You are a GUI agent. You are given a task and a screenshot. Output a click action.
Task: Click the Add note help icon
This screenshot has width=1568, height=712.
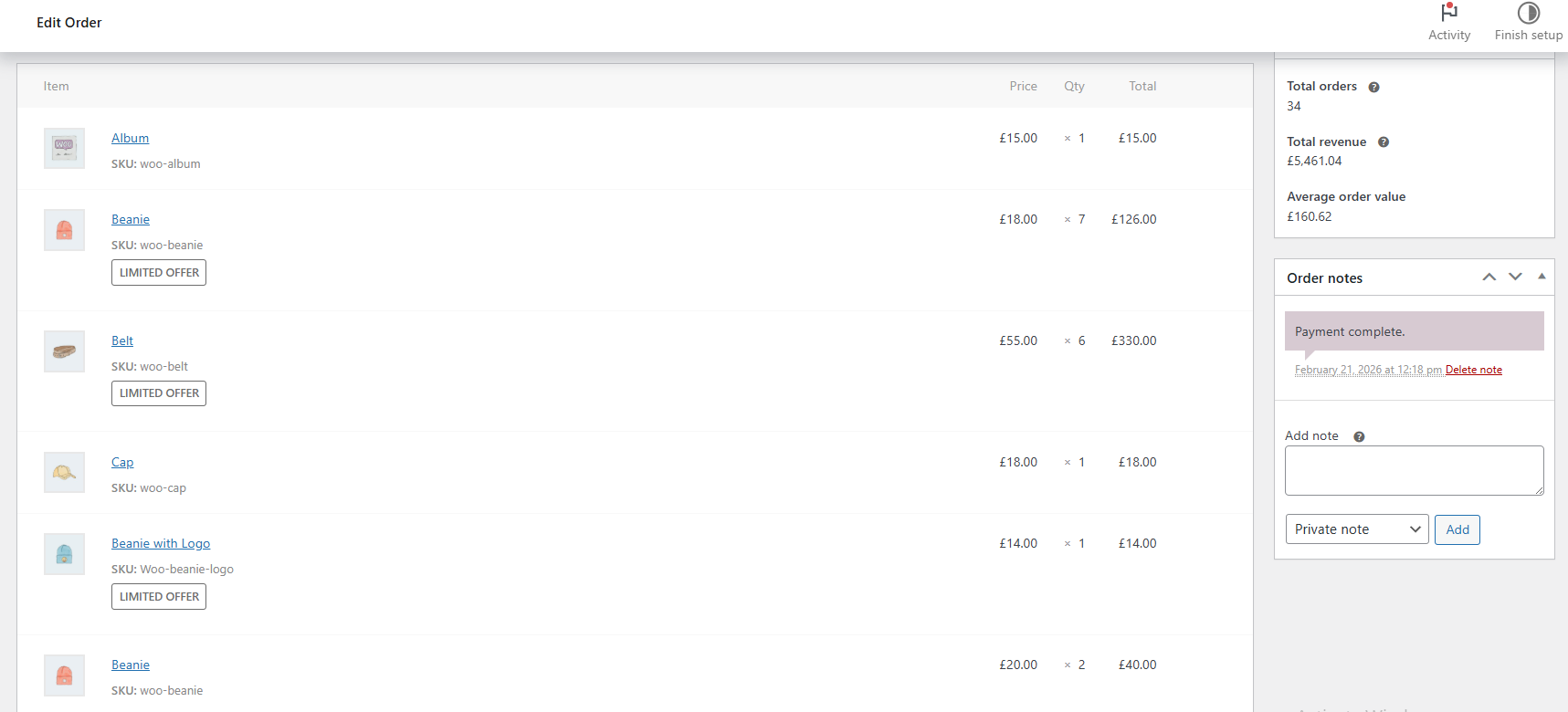(1359, 436)
